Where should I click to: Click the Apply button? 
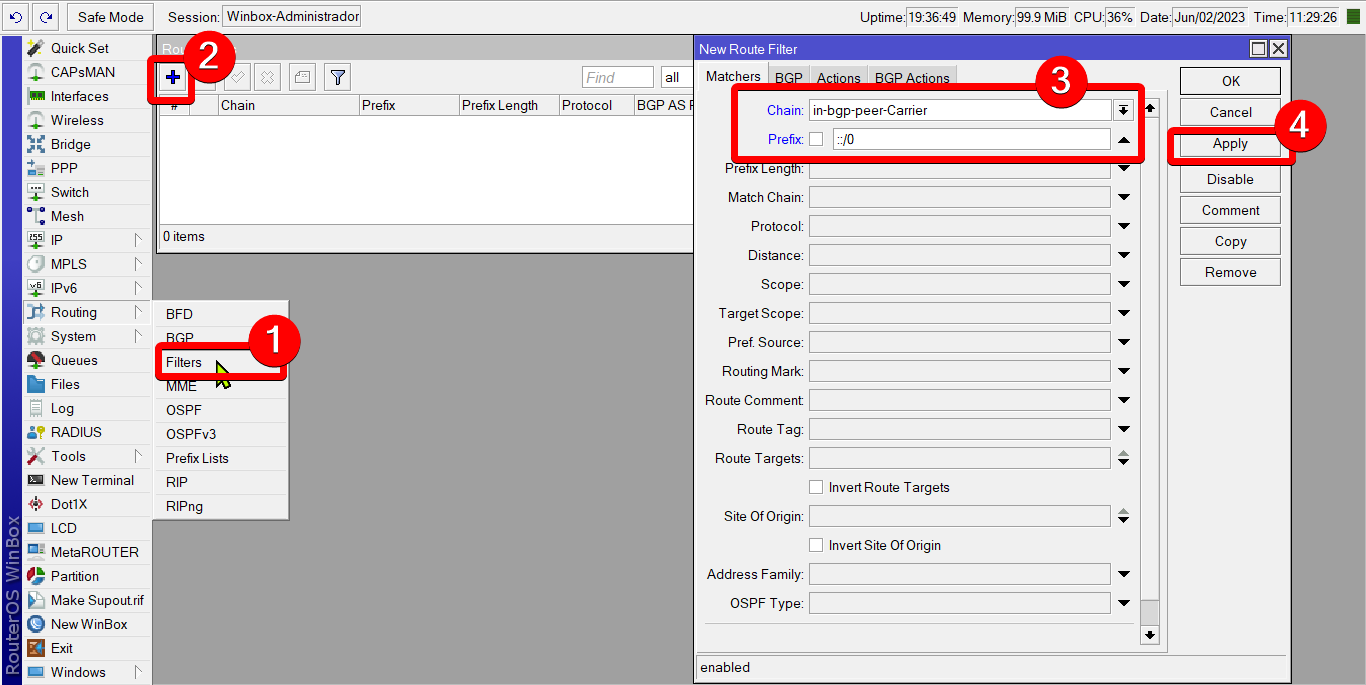[1230, 144]
